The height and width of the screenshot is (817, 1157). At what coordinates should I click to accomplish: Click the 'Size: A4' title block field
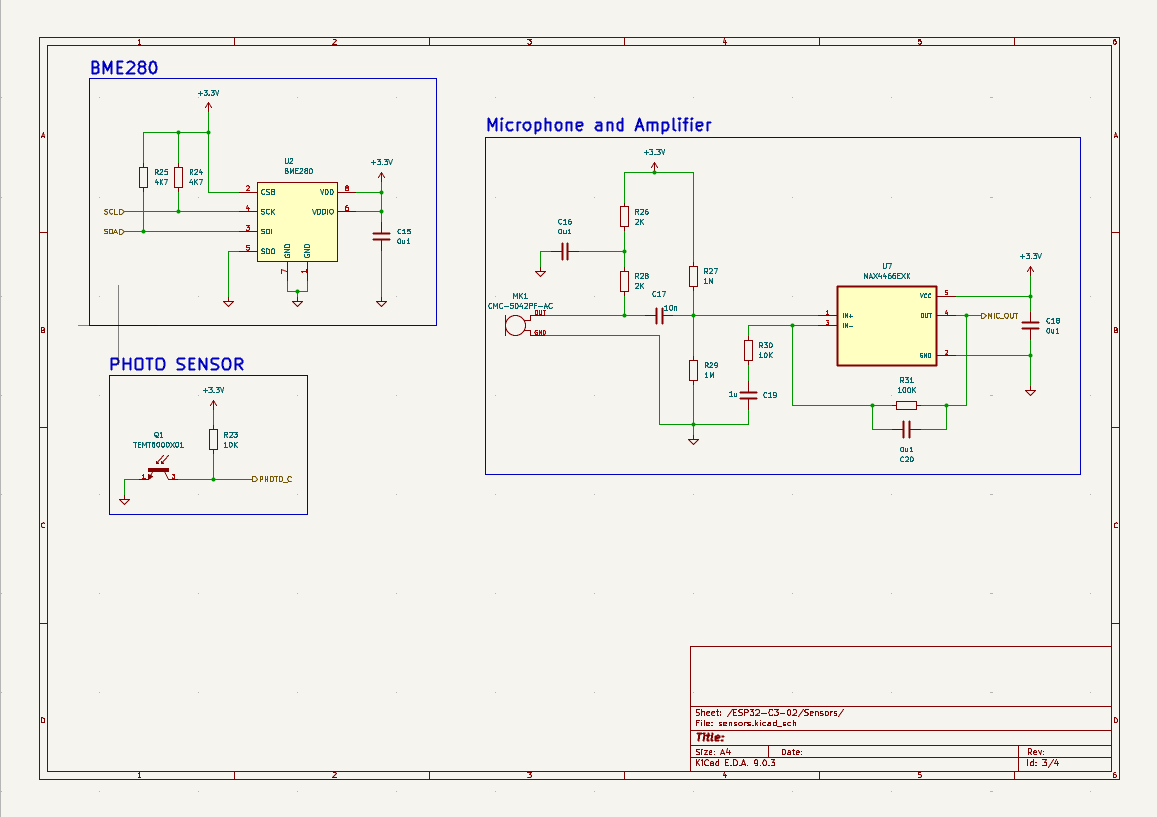pyautogui.click(x=713, y=752)
